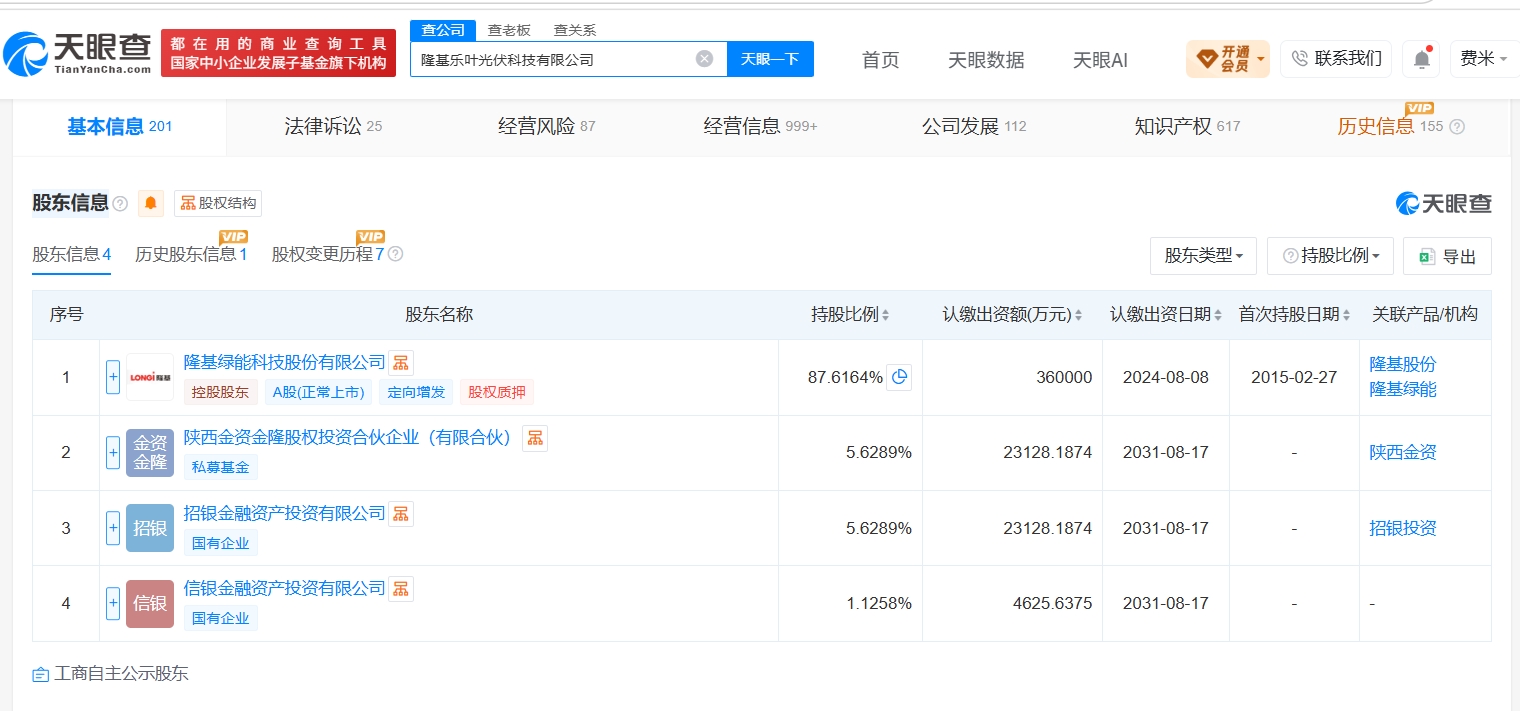Image resolution: width=1520 pixels, height=711 pixels.
Task: Export the table with 导出 button
Action: coord(1447,256)
